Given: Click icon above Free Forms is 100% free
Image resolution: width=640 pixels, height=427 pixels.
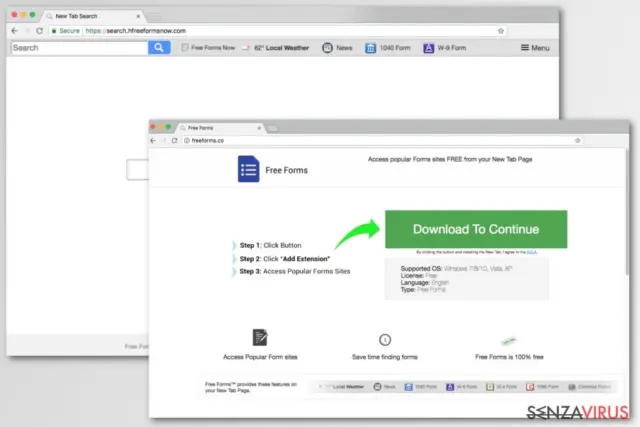Looking at the screenshot, I should [509, 340].
